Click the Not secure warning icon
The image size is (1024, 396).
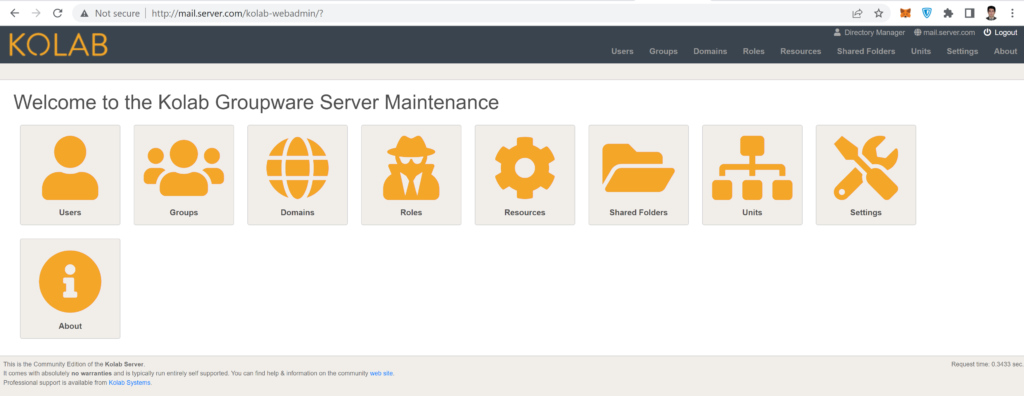[84, 13]
